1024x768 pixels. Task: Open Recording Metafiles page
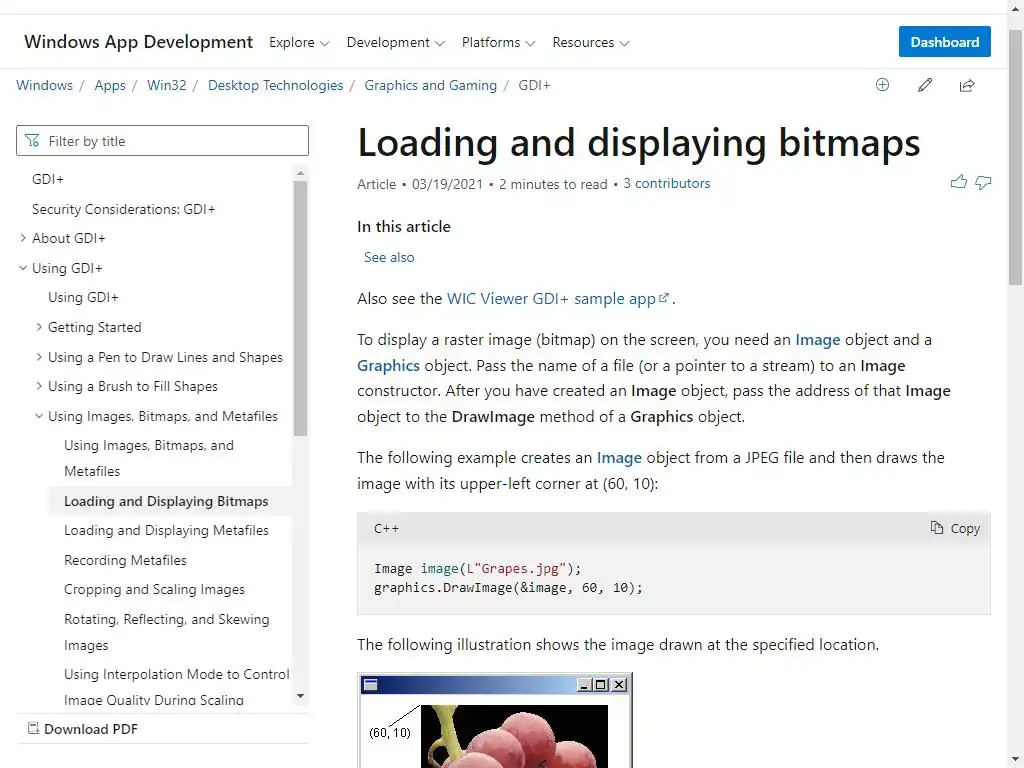(125, 560)
